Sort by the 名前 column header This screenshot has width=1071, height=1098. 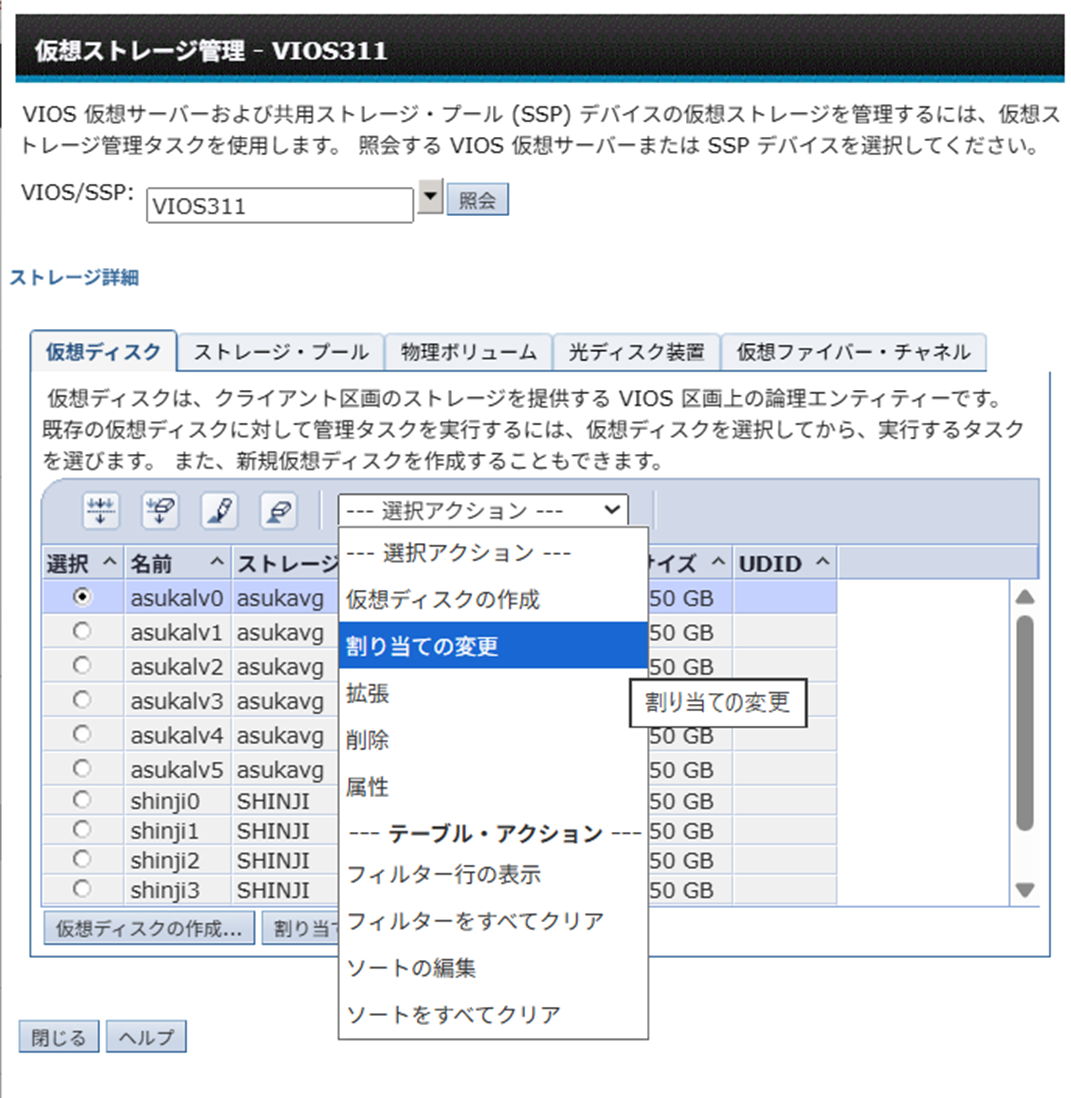[x=177, y=563]
